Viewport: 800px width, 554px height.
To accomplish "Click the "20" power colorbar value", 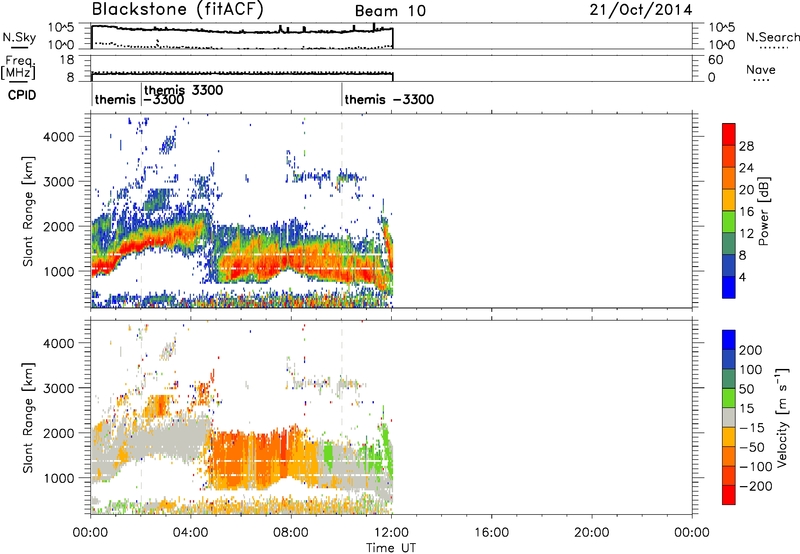I will pyautogui.click(x=746, y=190).
